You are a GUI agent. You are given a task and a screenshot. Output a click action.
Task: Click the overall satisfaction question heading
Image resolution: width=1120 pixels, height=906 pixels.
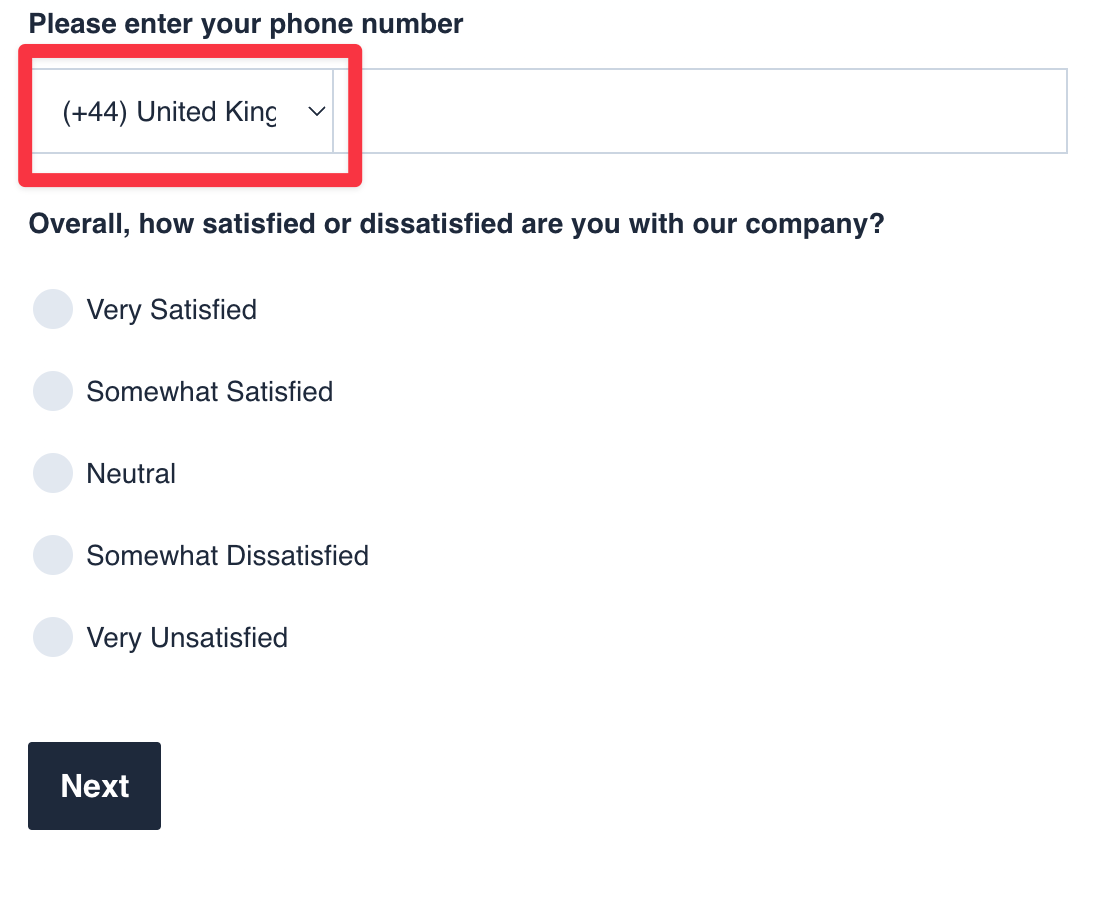[456, 224]
